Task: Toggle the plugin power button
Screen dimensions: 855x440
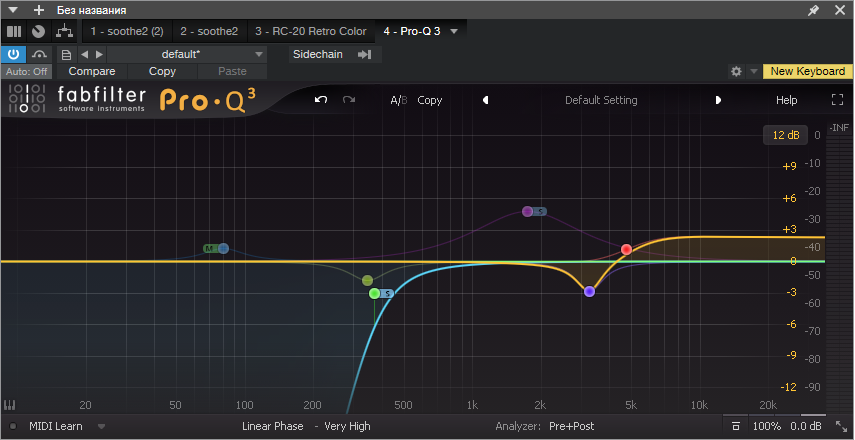Action: pos(14,54)
